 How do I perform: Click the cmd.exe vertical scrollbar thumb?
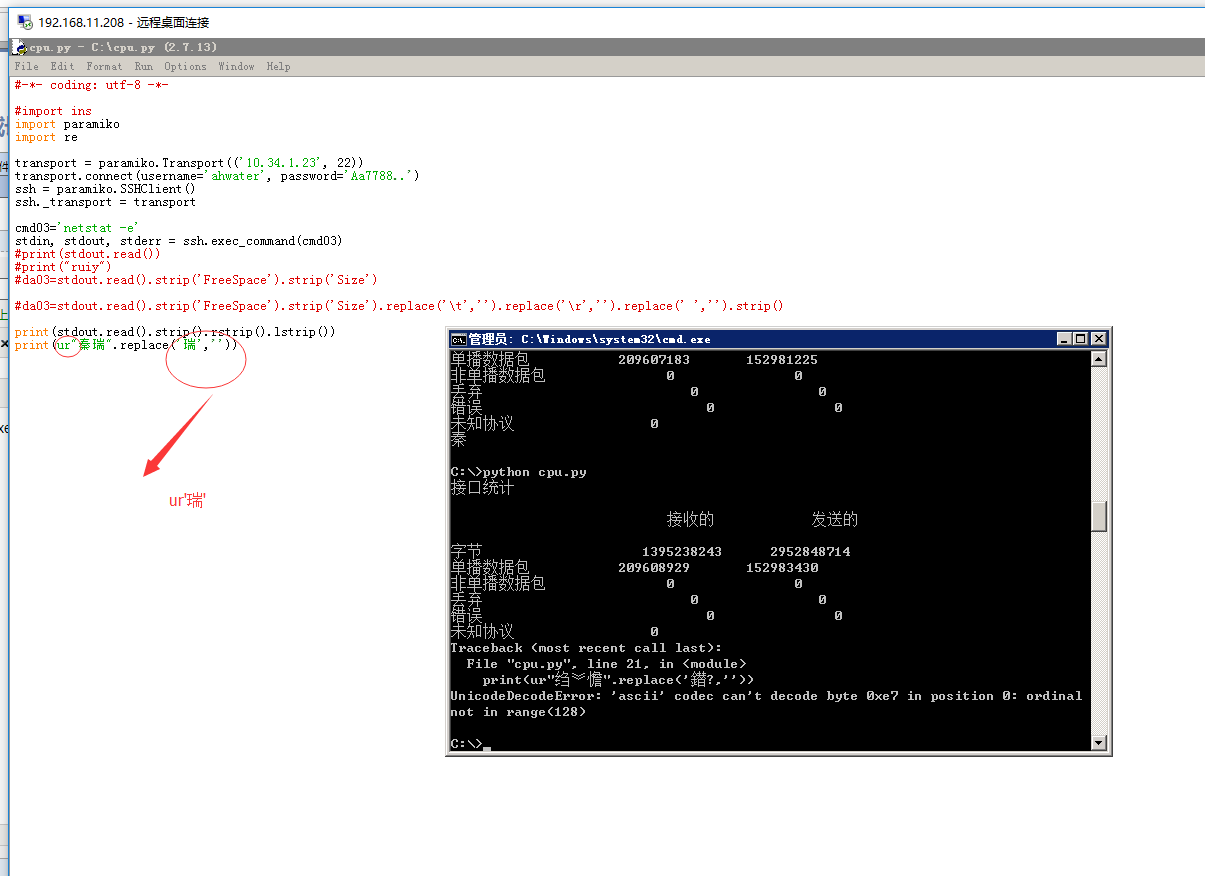(x=1099, y=517)
